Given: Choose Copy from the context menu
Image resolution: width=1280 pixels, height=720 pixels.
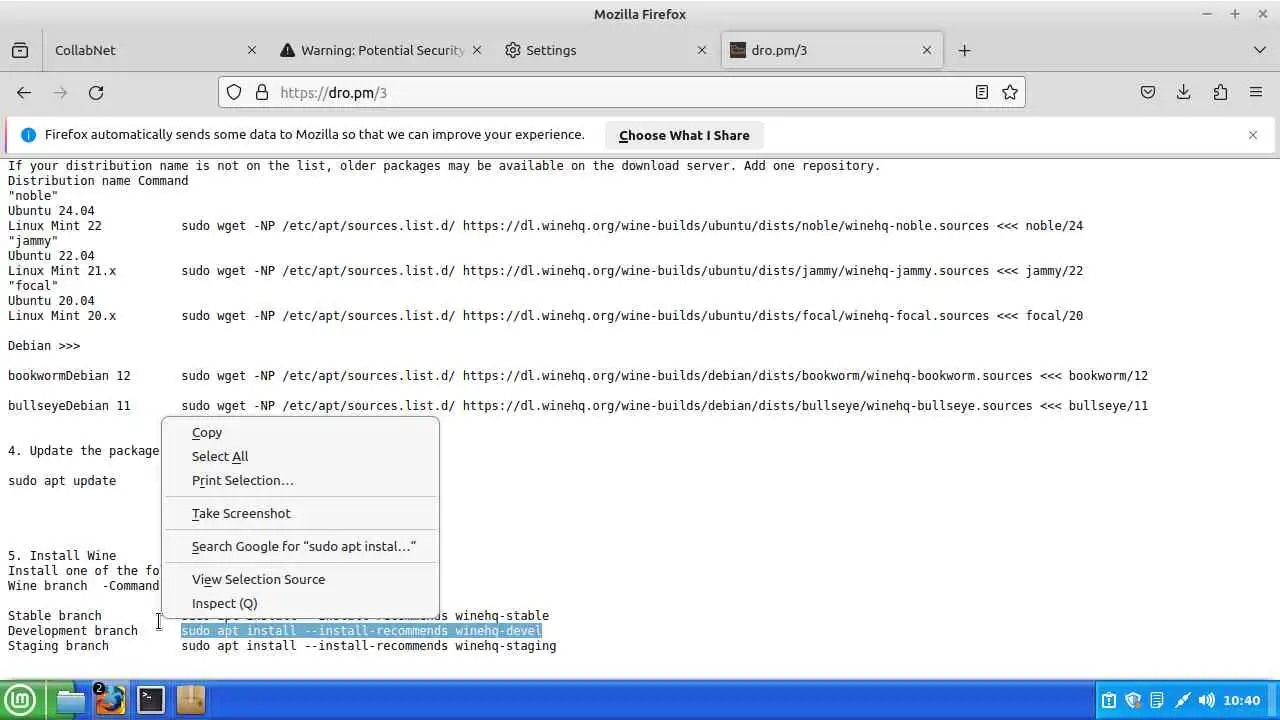Looking at the screenshot, I should tap(300, 433).
